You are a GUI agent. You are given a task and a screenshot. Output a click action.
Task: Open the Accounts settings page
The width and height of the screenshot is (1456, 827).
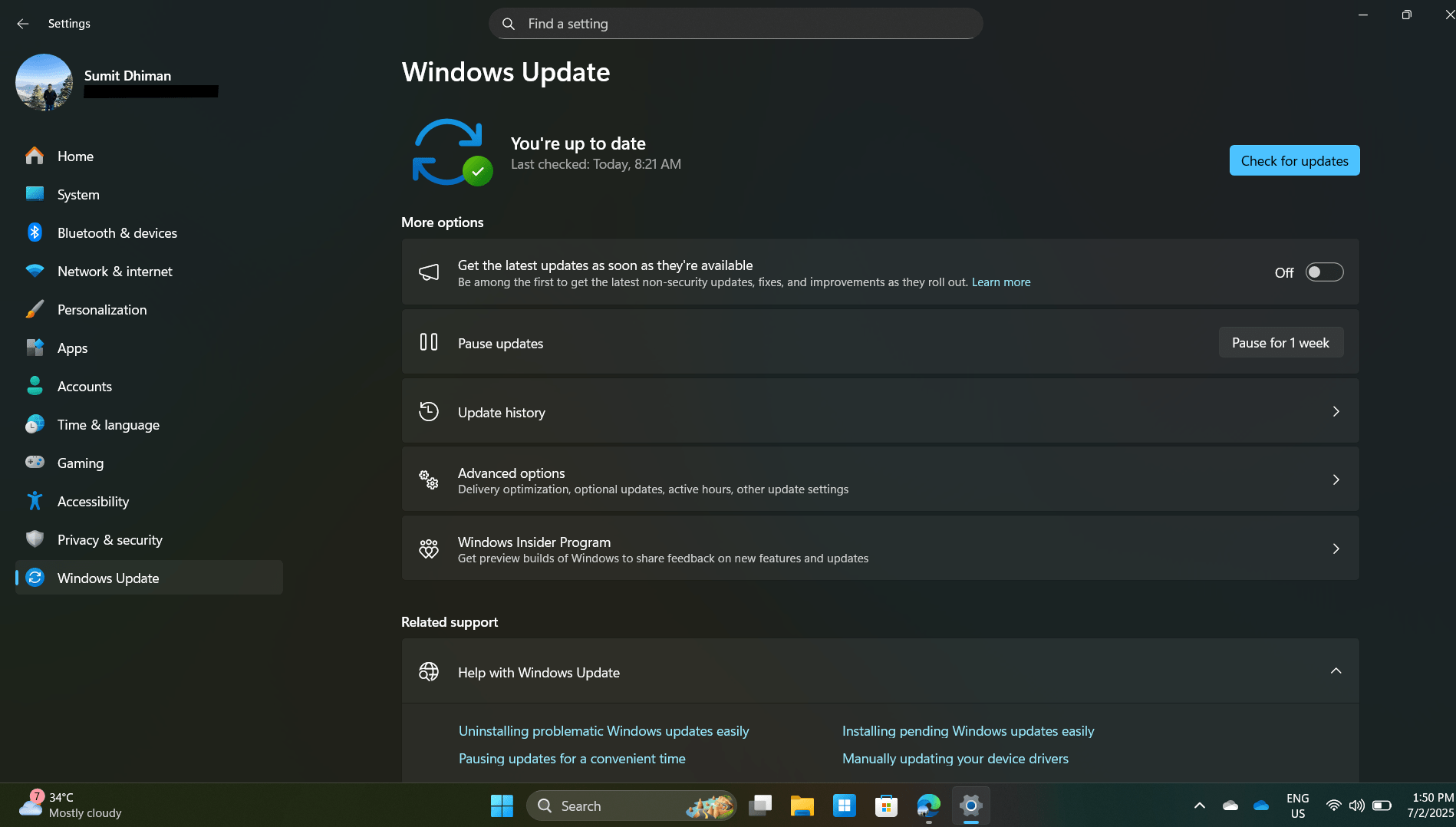tap(84, 386)
